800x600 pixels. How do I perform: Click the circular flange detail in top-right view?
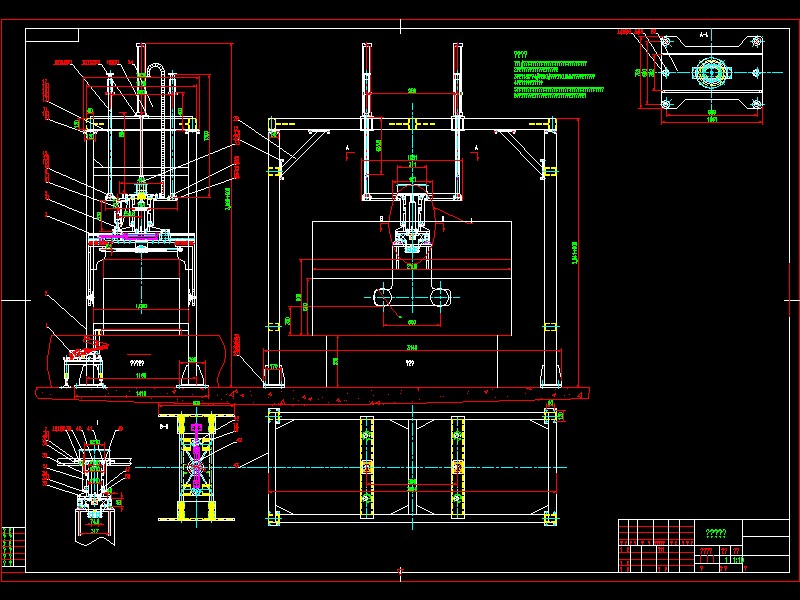pyautogui.click(x=711, y=72)
